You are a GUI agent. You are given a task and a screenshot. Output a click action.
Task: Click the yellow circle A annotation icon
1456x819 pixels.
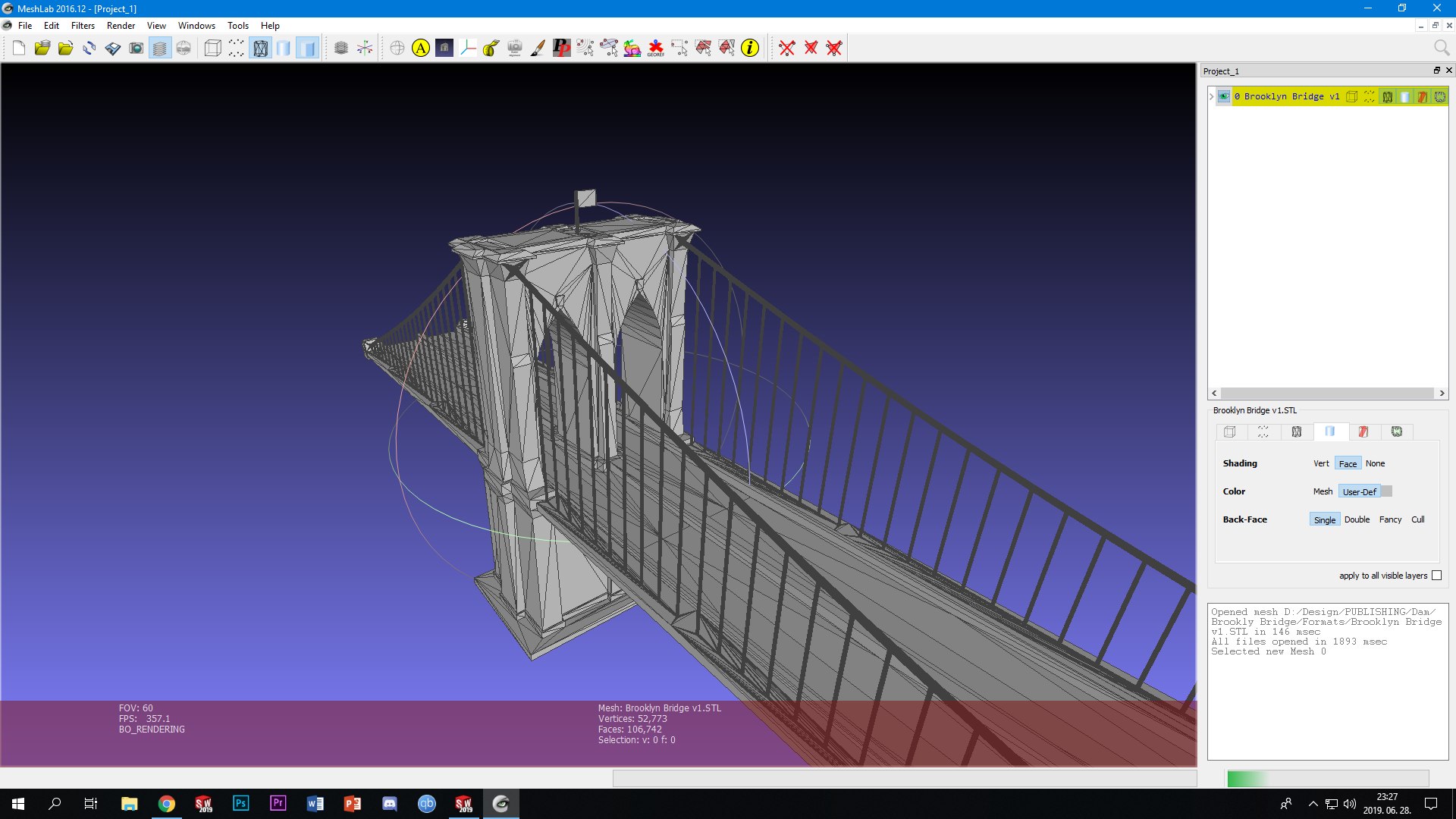(x=421, y=49)
